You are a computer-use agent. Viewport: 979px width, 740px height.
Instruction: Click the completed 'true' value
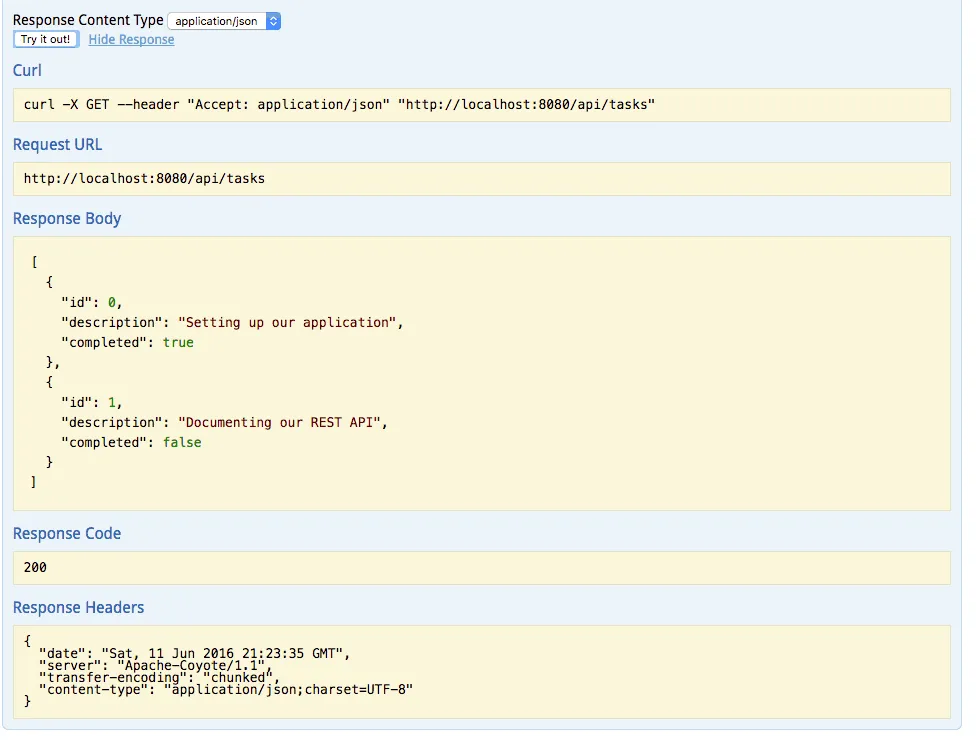pyautogui.click(x=178, y=342)
